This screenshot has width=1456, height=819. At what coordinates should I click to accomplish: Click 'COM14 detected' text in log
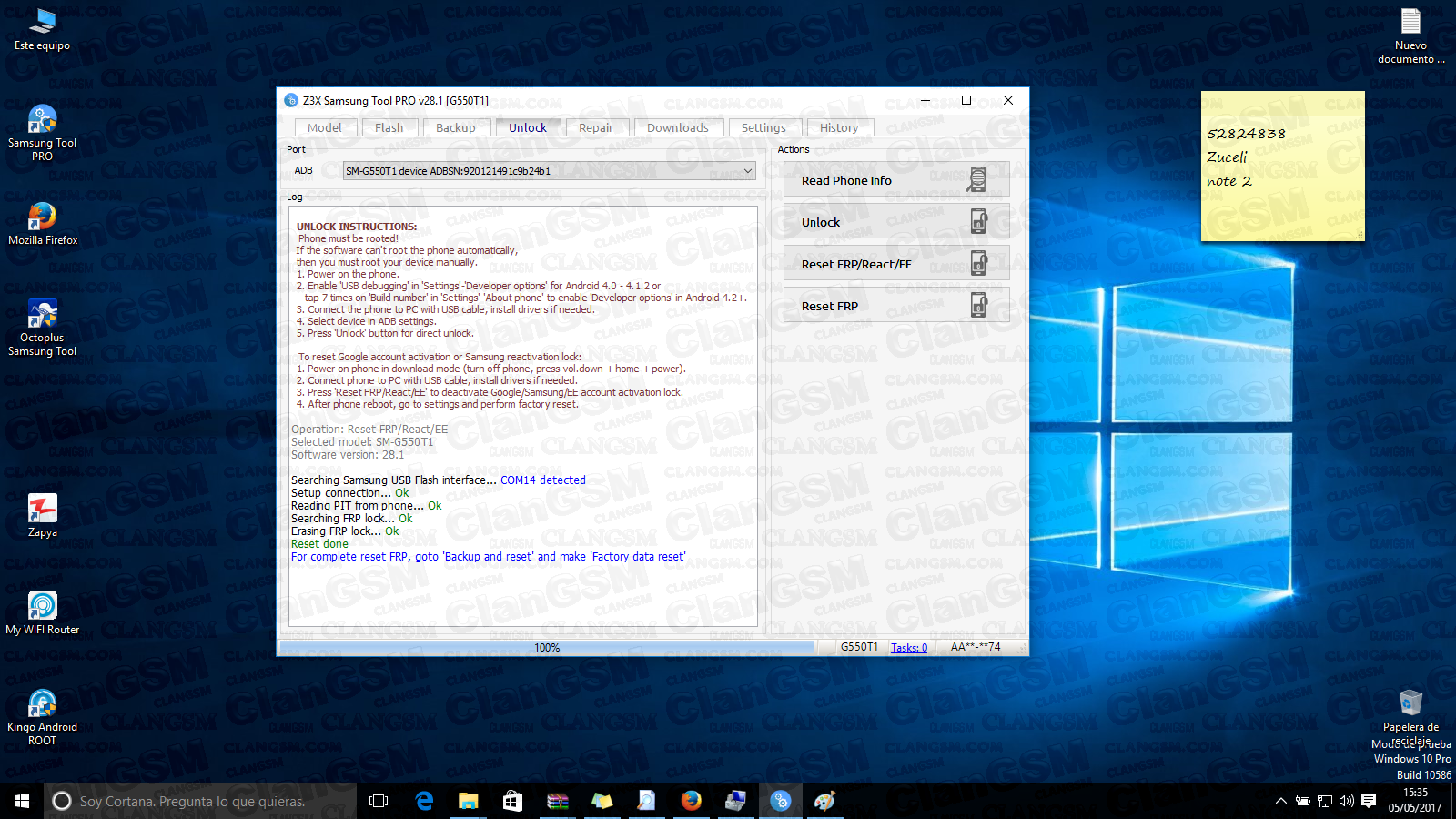[543, 480]
